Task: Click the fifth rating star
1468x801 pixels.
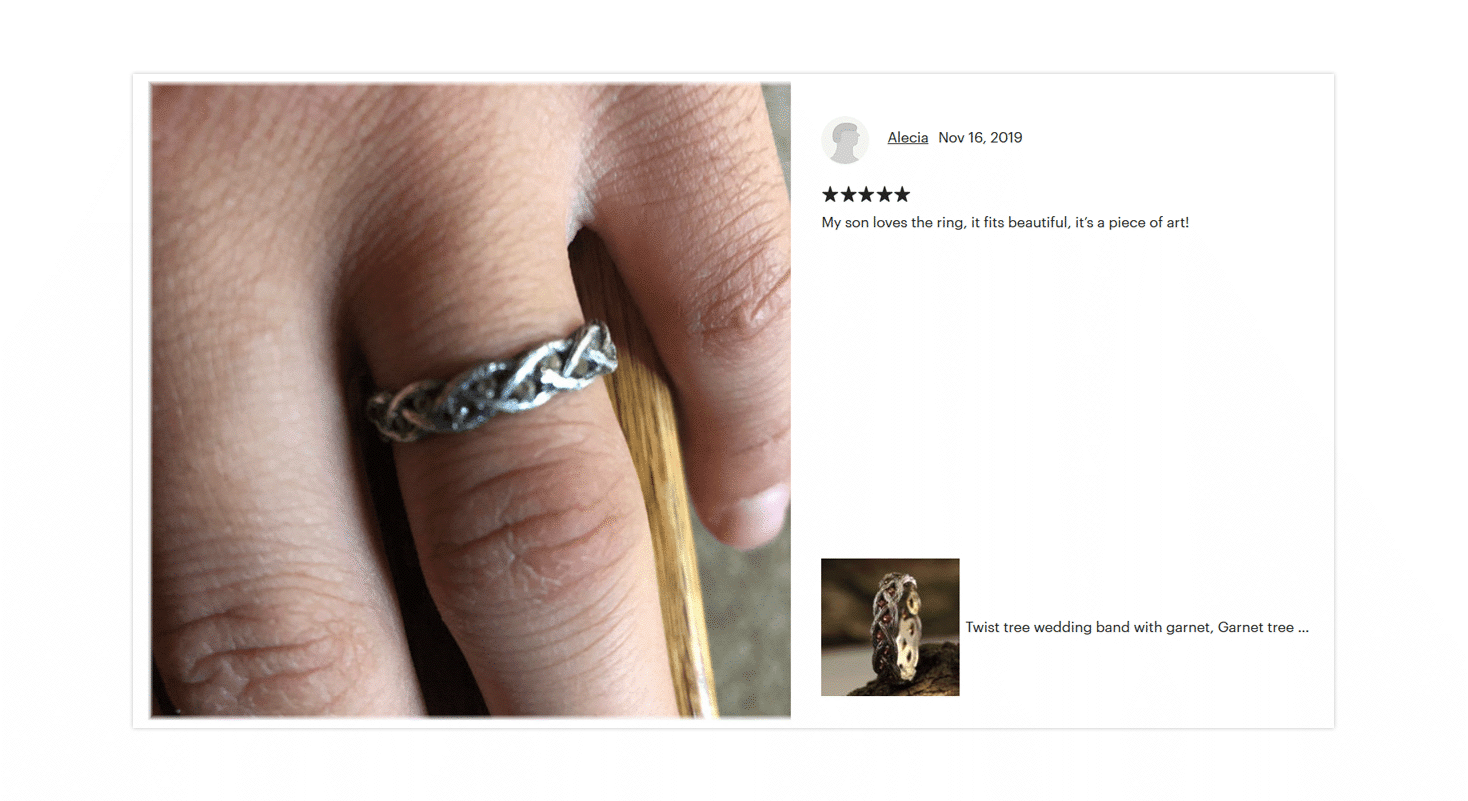Action: (x=902, y=194)
